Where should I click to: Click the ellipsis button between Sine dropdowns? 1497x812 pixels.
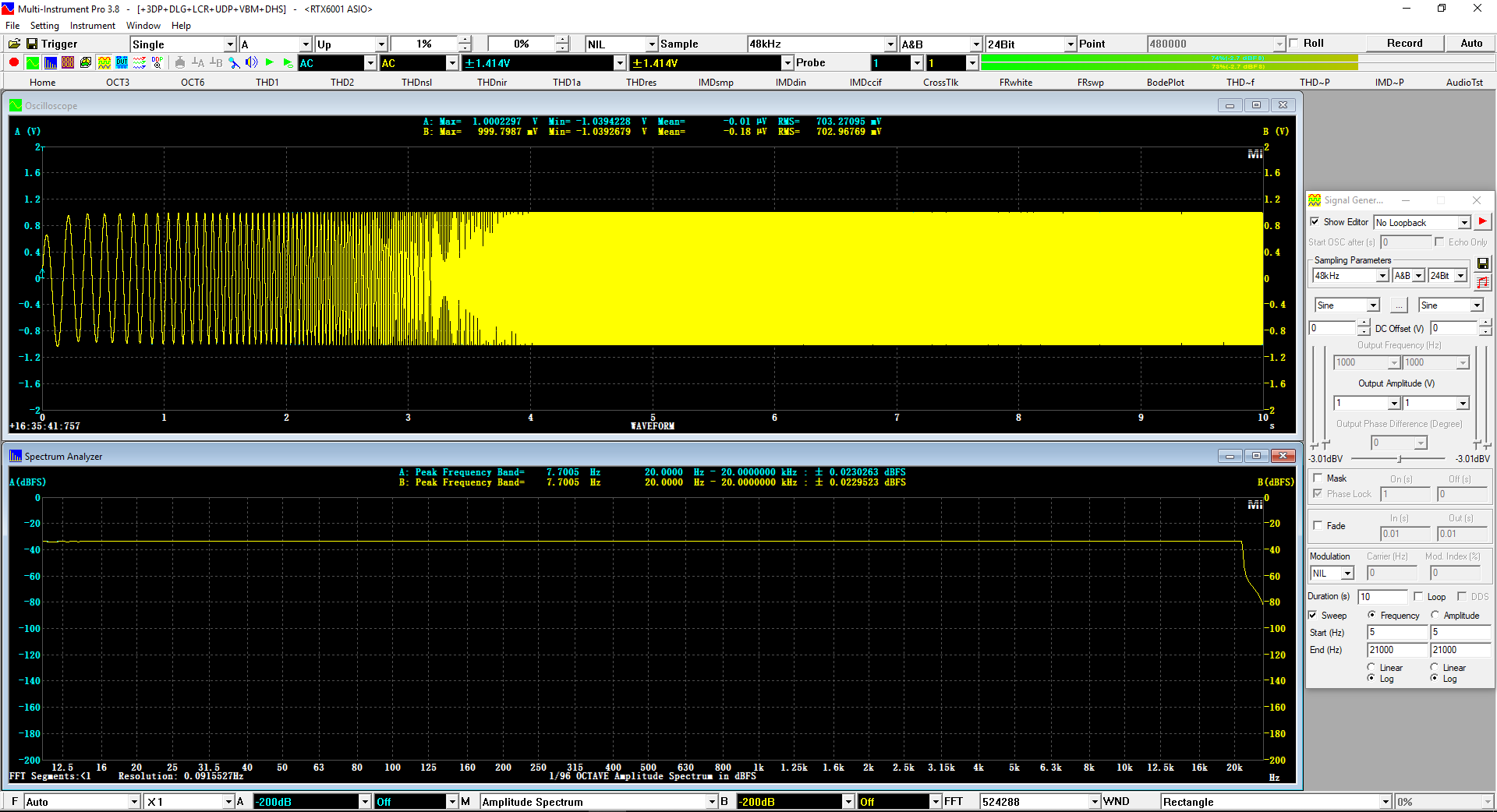1399,305
